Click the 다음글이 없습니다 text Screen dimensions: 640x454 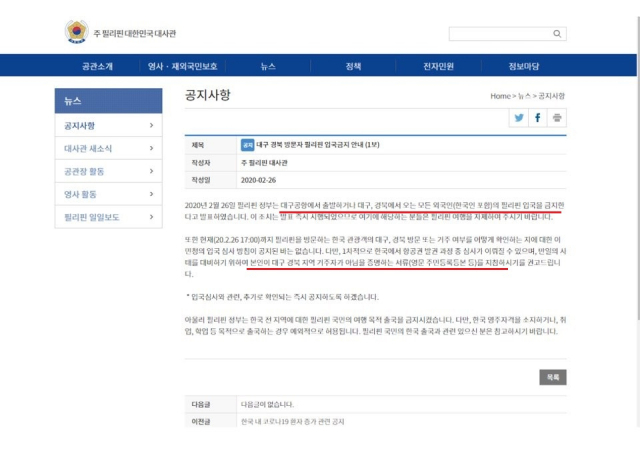pyautogui.click(x=267, y=404)
